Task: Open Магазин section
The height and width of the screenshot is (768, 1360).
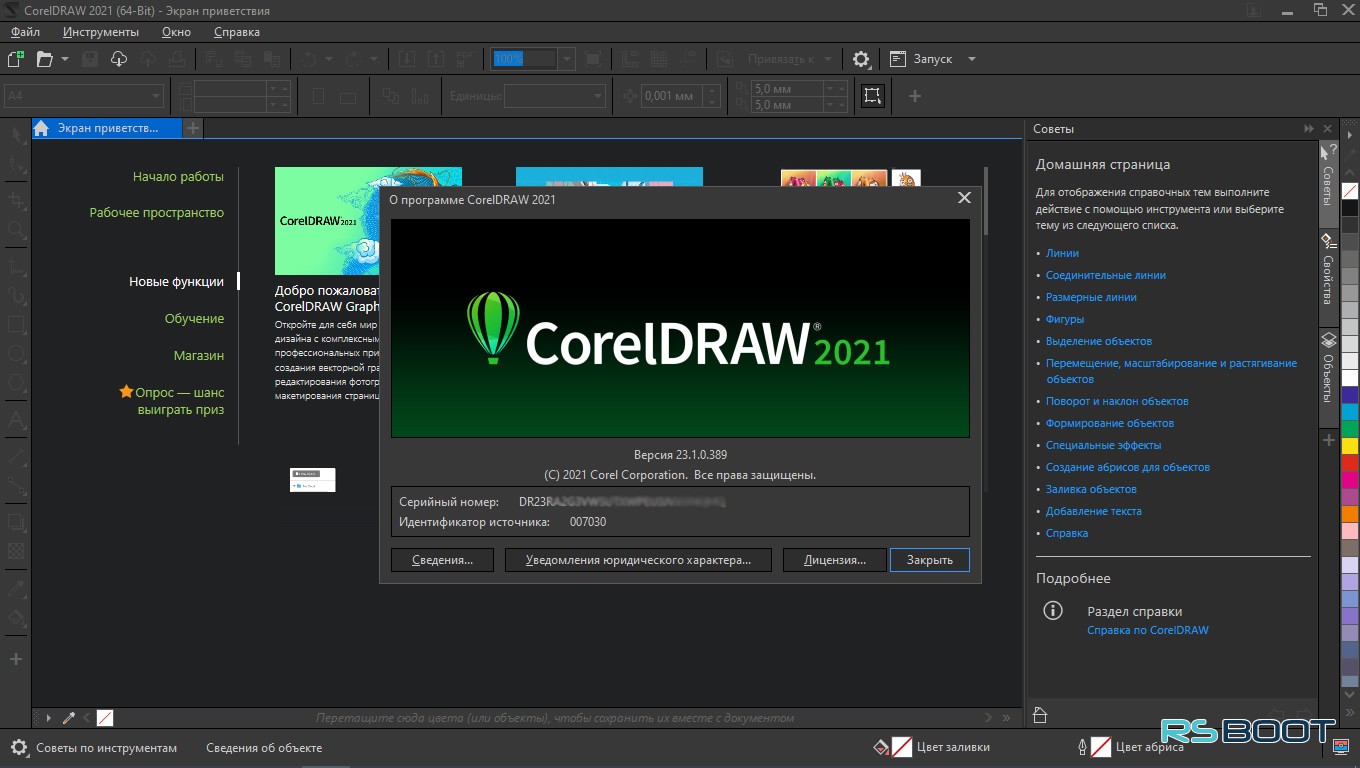Action: click(199, 355)
